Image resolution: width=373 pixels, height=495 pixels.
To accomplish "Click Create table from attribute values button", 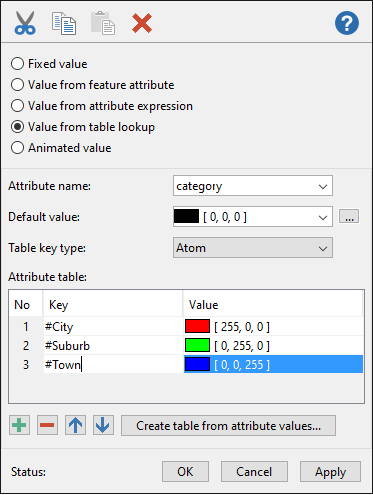I will point(228,425).
